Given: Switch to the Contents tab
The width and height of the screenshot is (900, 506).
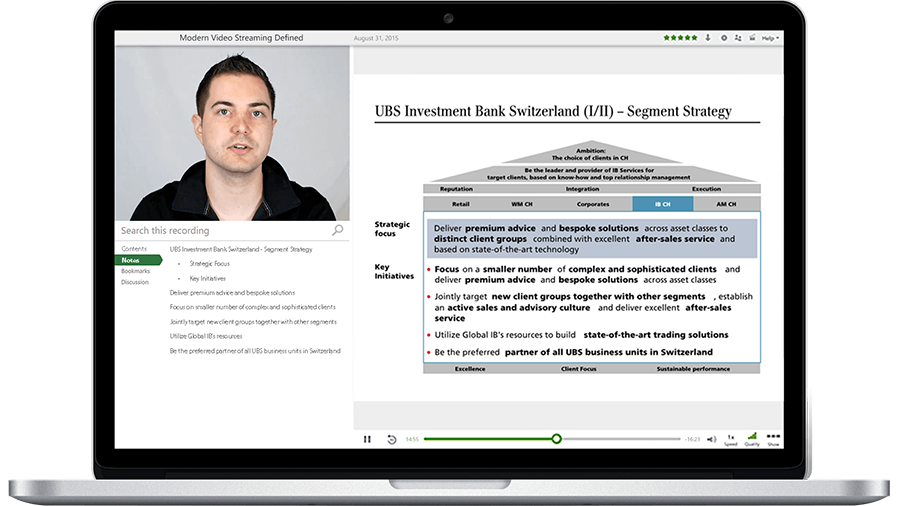Looking at the screenshot, I should 134,249.
